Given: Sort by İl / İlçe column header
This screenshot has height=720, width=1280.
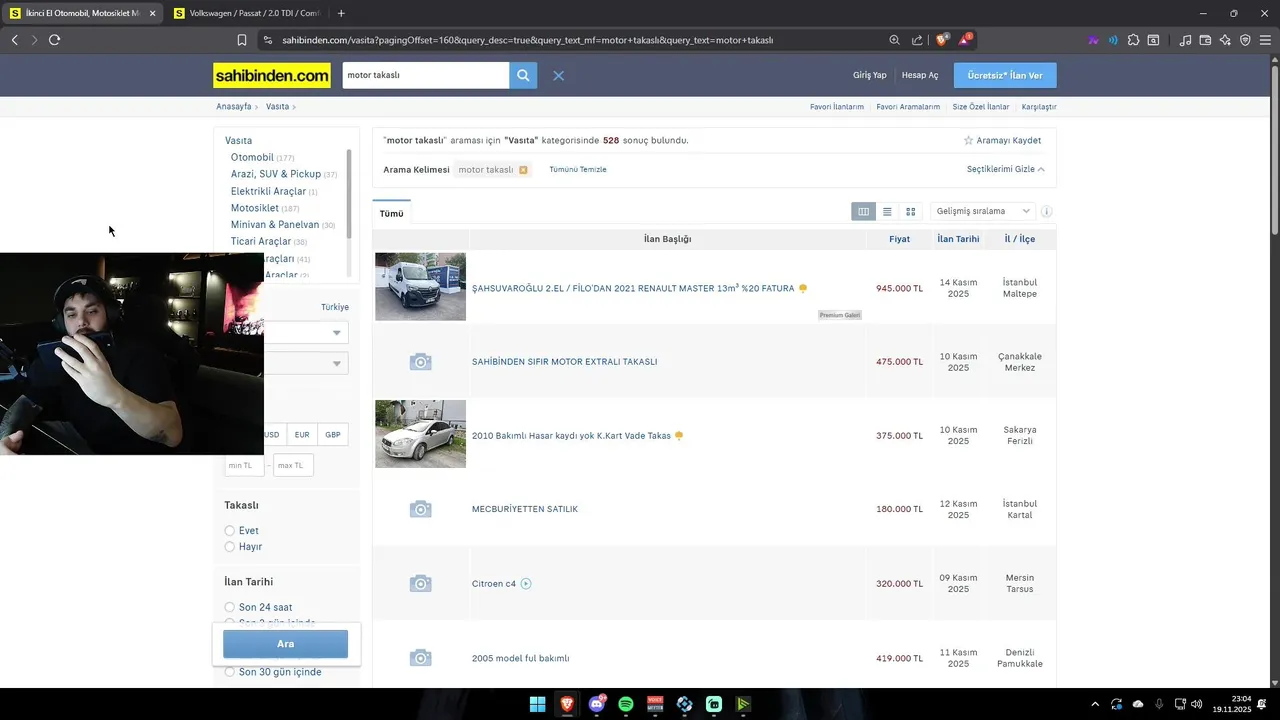Looking at the screenshot, I should pyautogui.click(x=1020, y=239).
